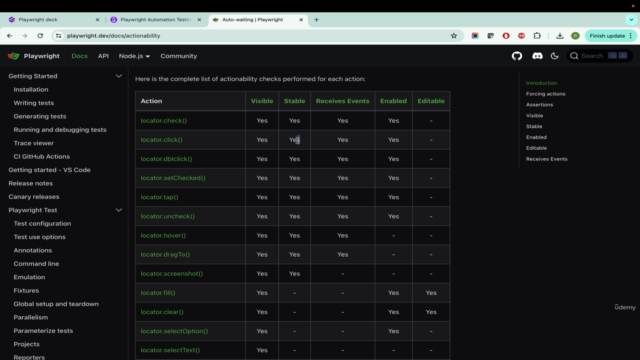Open Writing tests in the sidebar
Image resolution: width=640 pixels, height=360 pixels.
click(33, 103)
